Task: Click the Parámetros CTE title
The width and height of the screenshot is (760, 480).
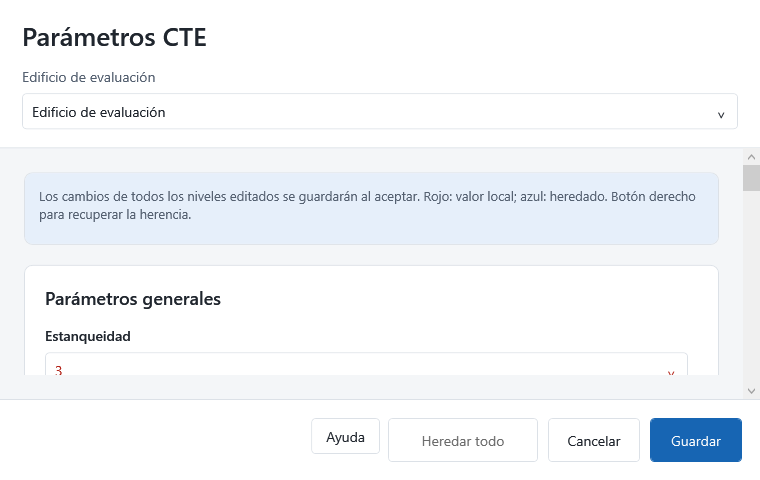Action: pos(114,37)
